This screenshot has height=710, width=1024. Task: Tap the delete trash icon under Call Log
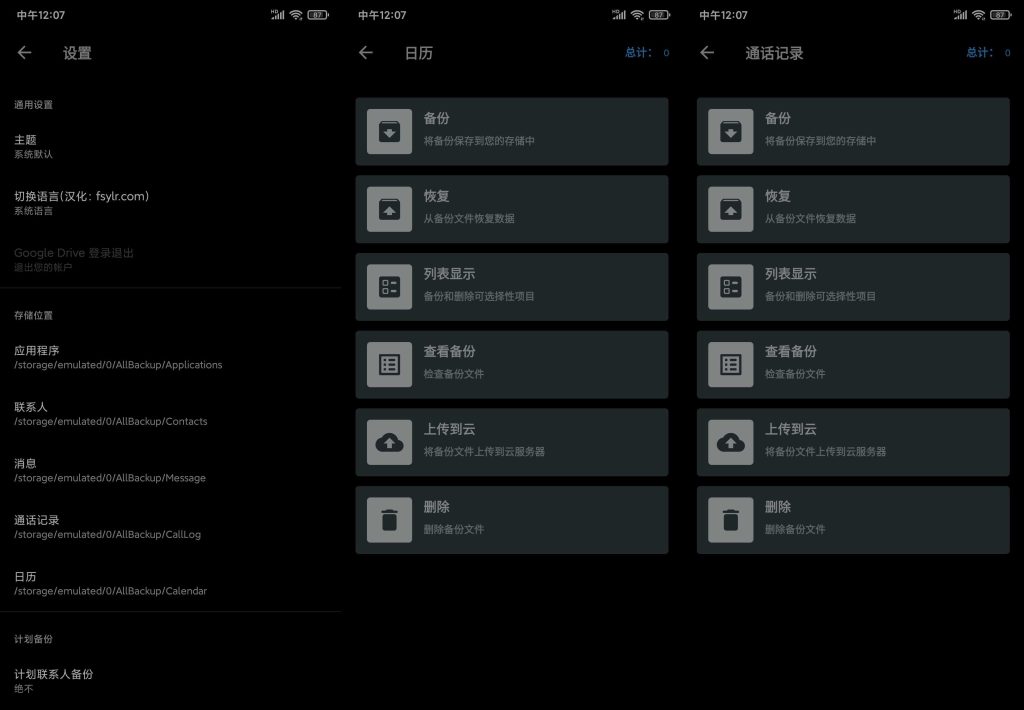point(731,519)
